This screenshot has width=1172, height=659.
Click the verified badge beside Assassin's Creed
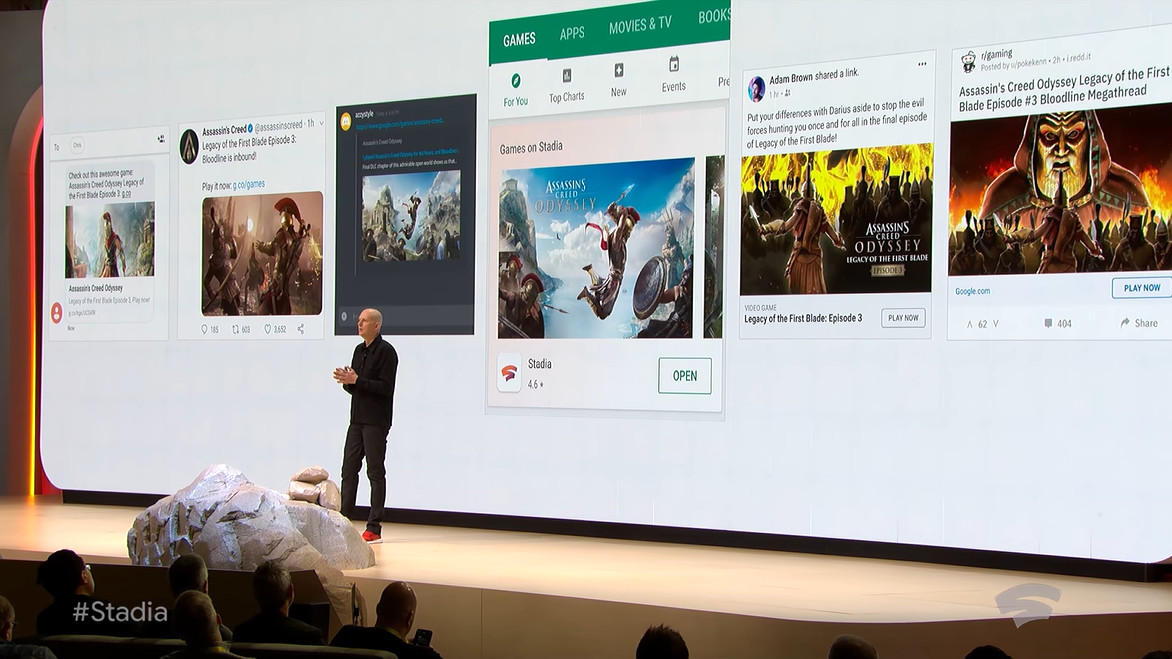pos(250,129)
